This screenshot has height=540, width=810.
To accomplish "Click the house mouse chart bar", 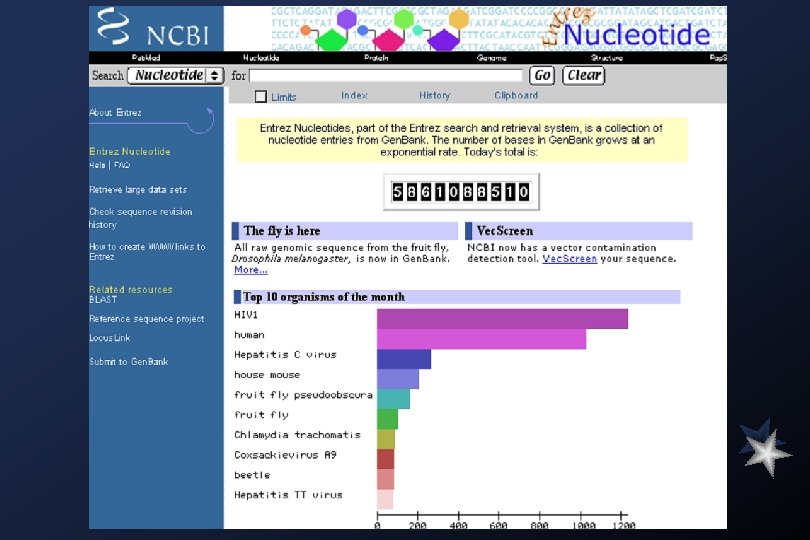I will [x=398, y=379].
